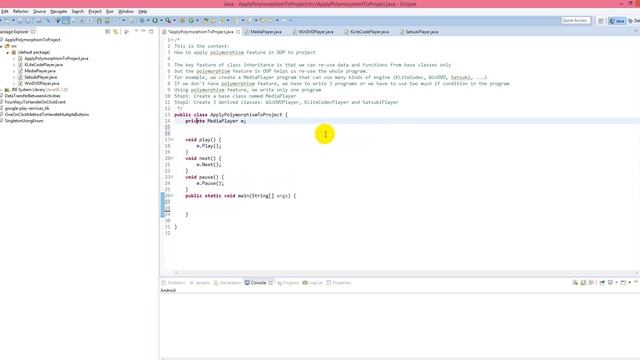Click the Debug bug icon in toolbar
Screen dimensions: 640x360
coord(142,20)
